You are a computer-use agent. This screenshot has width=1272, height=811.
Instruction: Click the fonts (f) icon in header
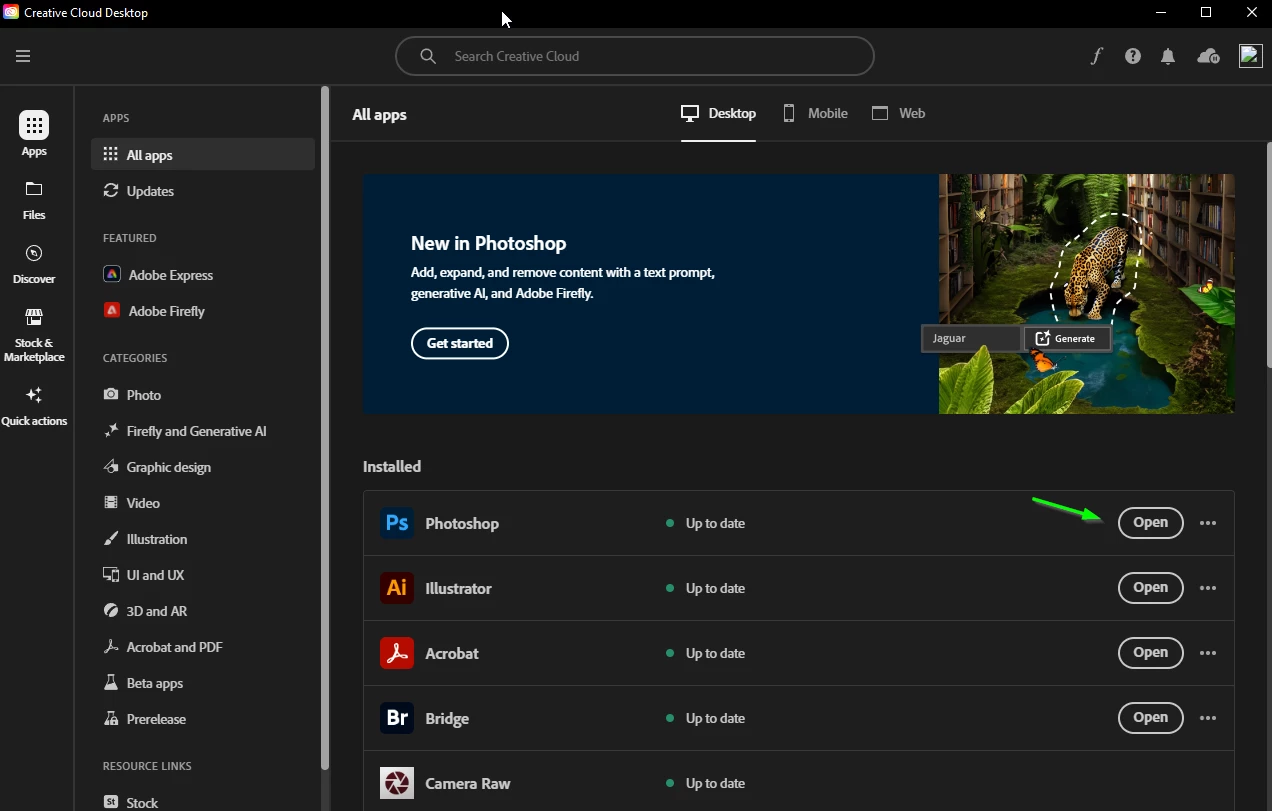(1096, 56)
